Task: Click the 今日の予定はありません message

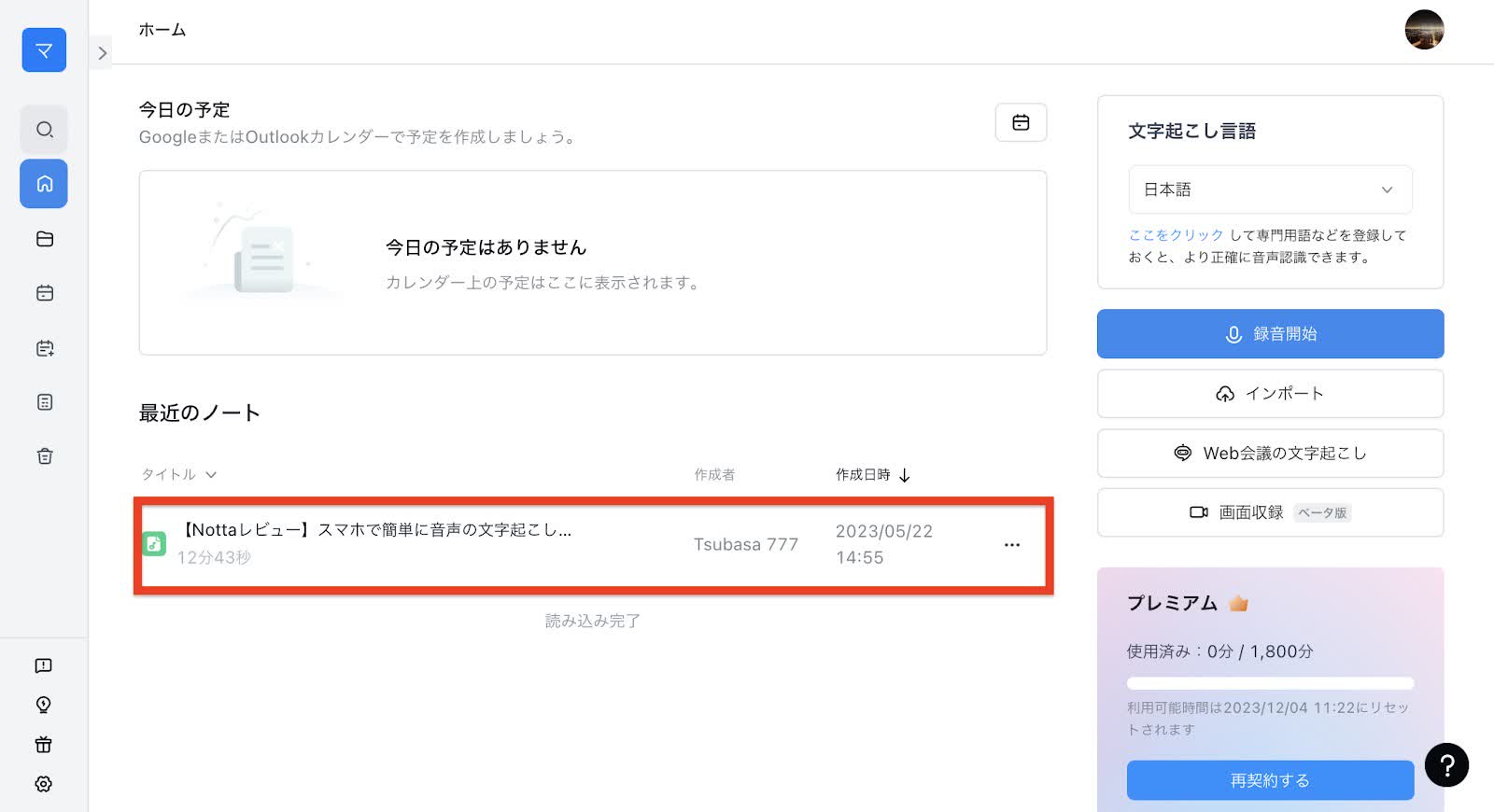Action: pos(486,247)
